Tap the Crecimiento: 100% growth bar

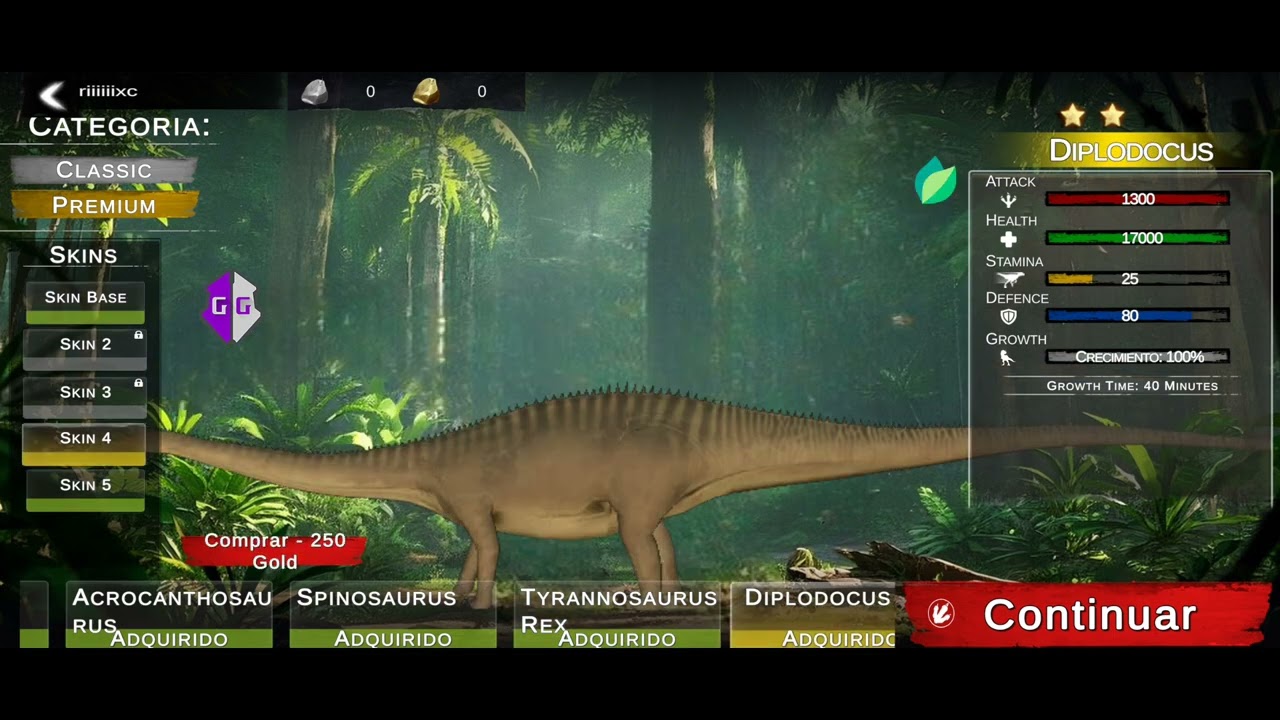click(x=1138, y=357)
